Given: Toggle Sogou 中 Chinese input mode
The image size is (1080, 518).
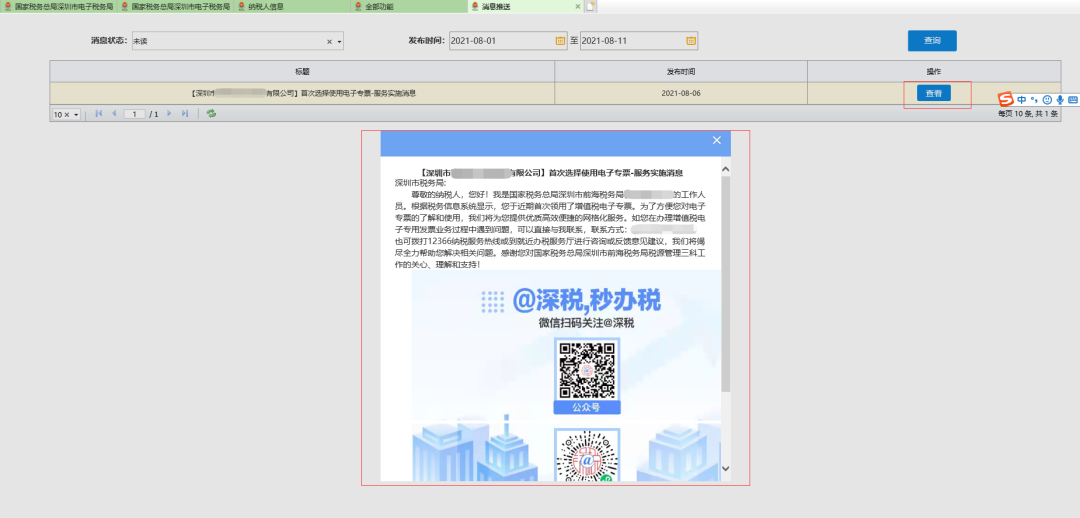Looking at the screenshot, I should [1021, 100].
